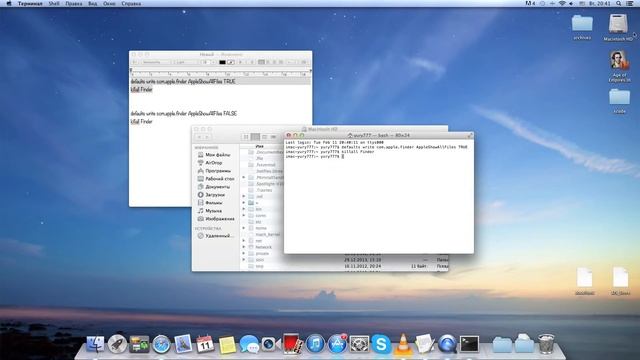Open Mission Control in the Dock
Screen dimensions: 640x360
tap(139, 344)
